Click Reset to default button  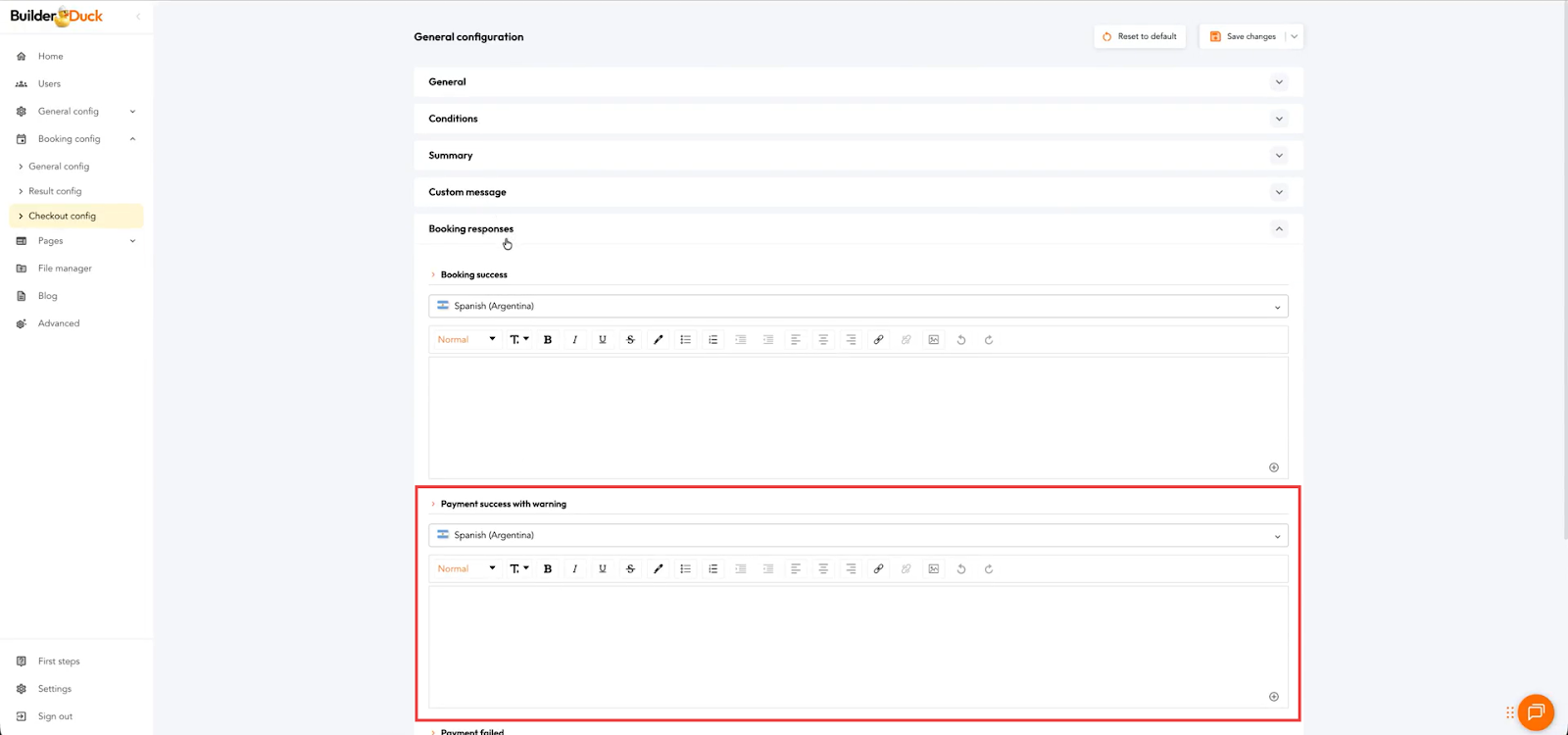[1140, 37]
